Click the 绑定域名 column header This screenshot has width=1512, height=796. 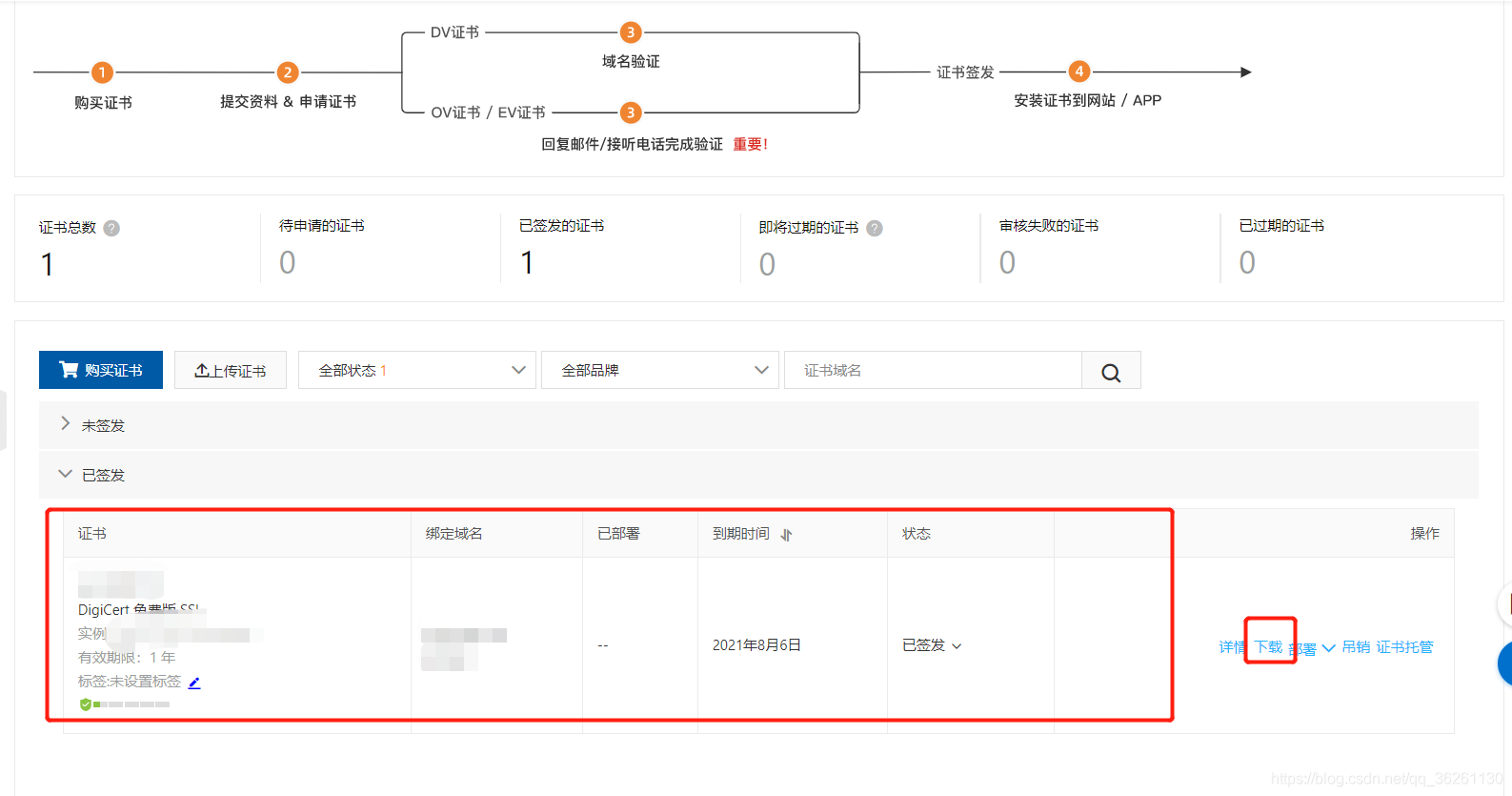click(x=454, y=534)
